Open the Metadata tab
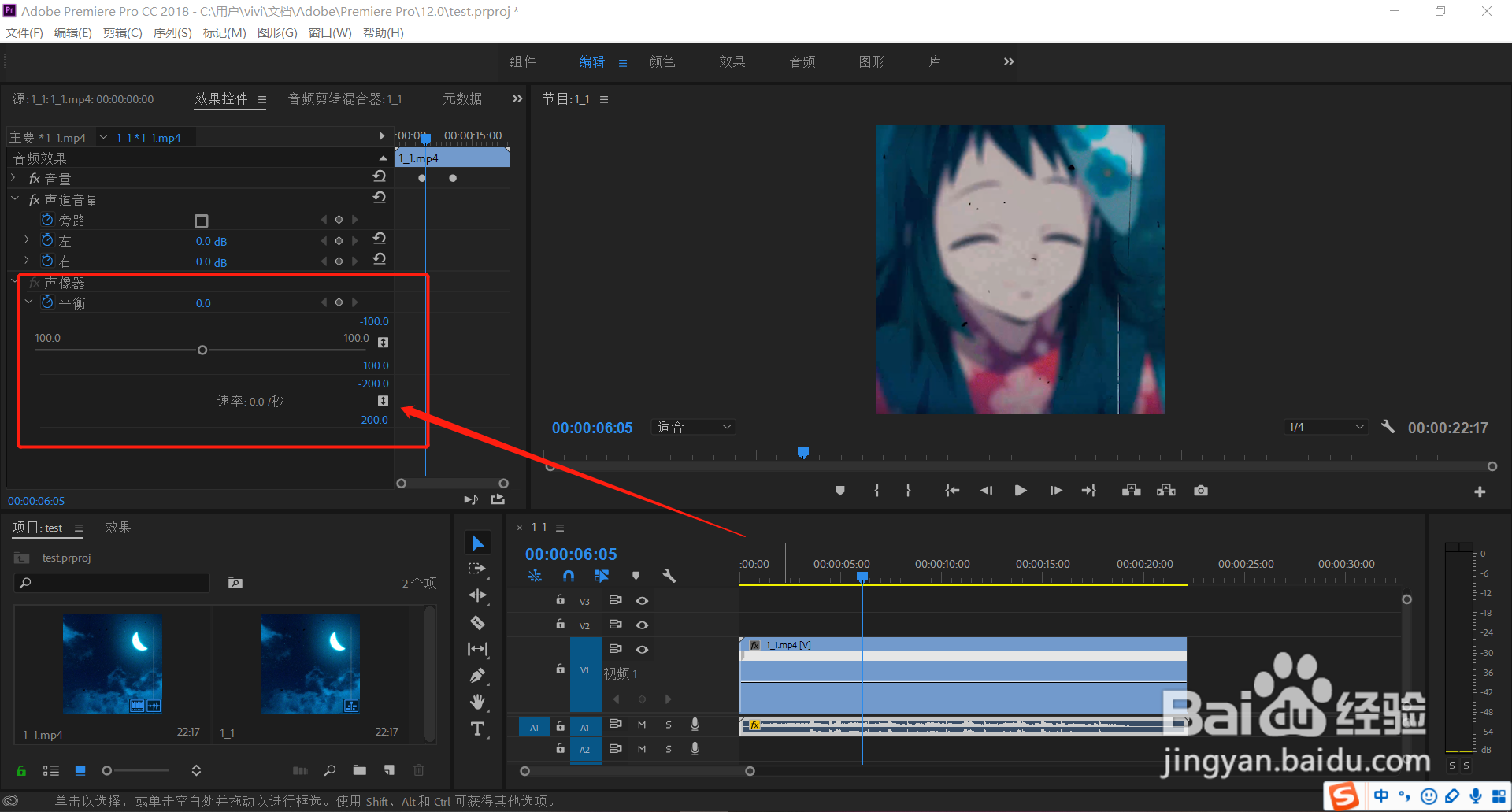 (462, 98)
